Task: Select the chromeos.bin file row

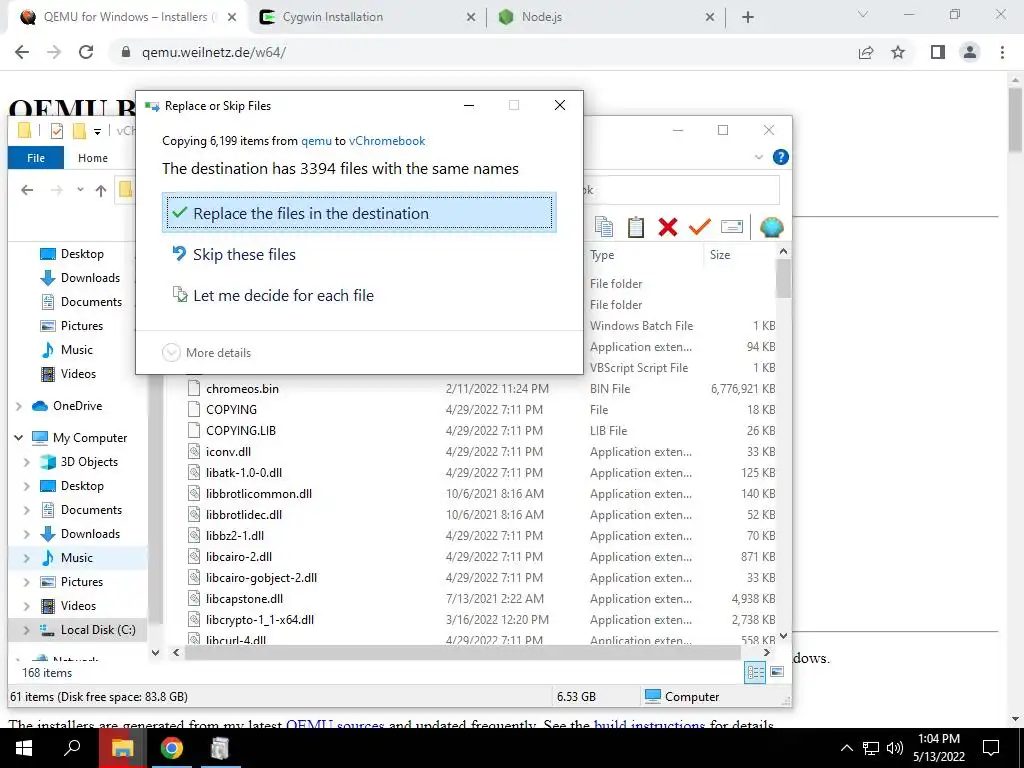Action: click(481, 389)
